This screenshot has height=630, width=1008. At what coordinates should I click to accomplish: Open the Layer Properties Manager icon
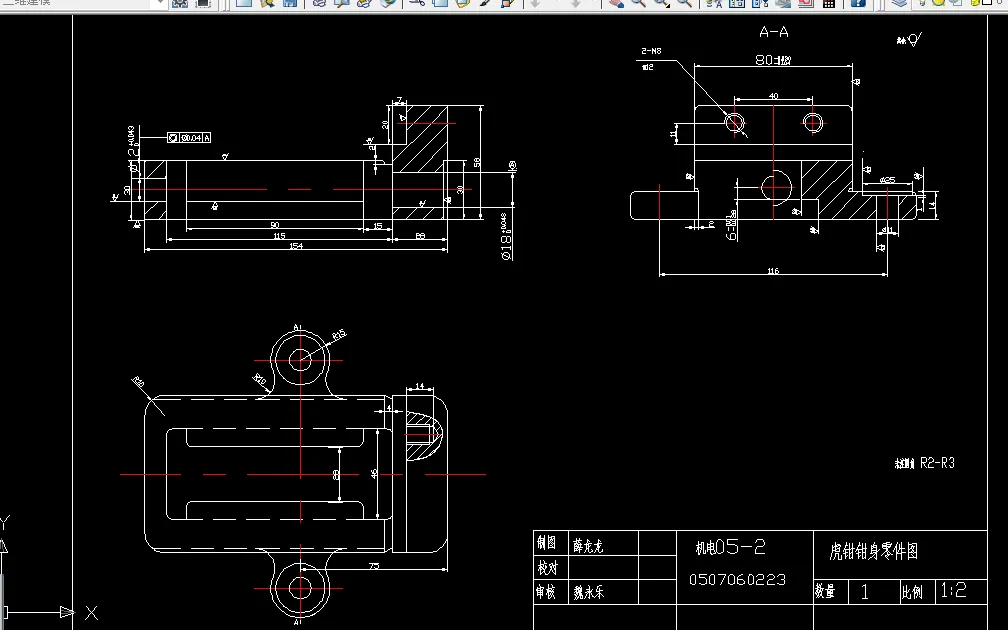(899, 3)
